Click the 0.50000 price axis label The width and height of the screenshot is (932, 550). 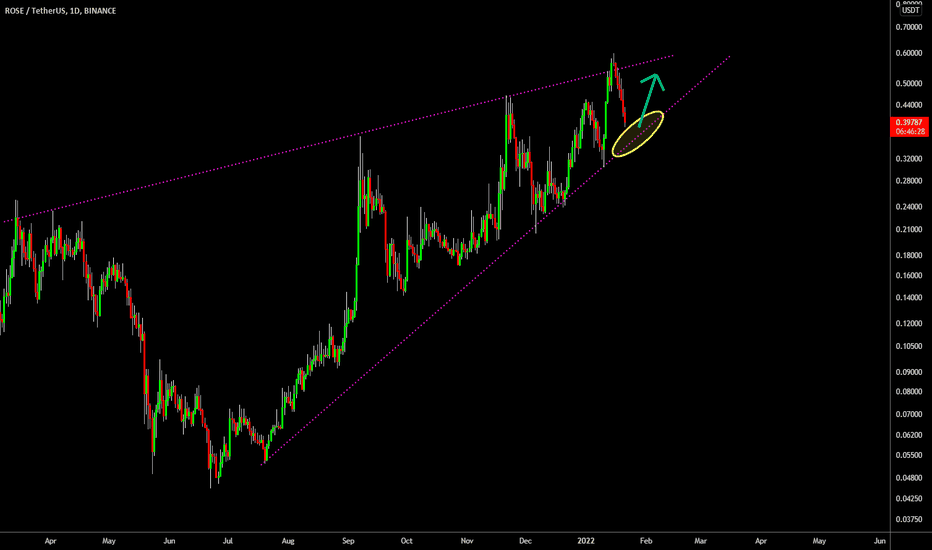pos(909,83)
